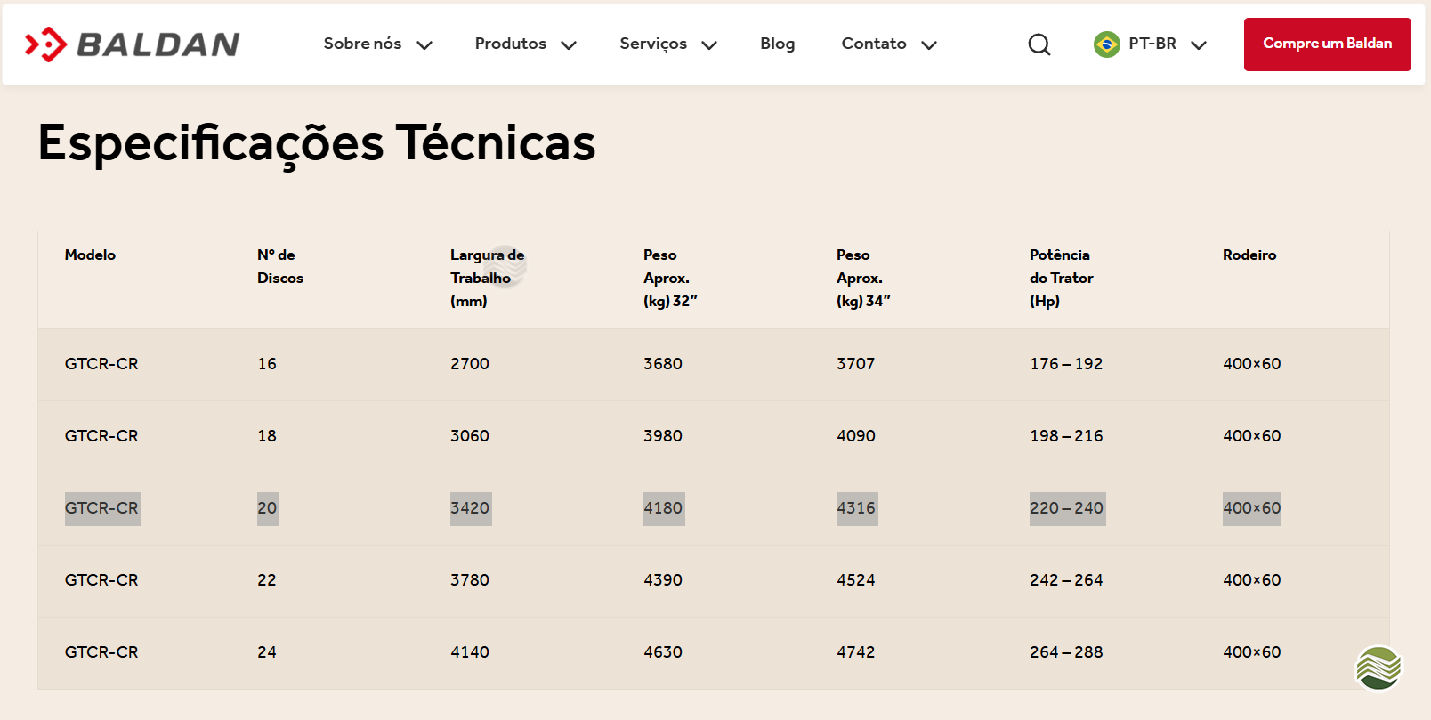Expand the Produtos menu chevron

pyautogui.click(x=569, y=45)
